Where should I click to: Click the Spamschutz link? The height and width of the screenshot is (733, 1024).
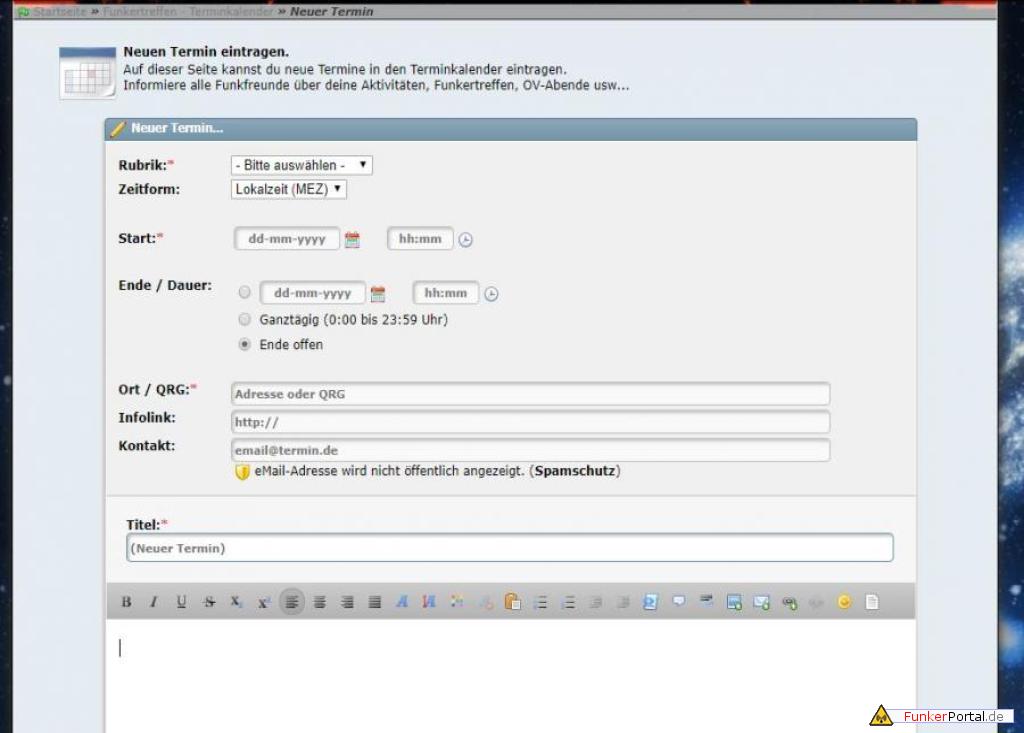pyautogui.click(x=574, y=471)
